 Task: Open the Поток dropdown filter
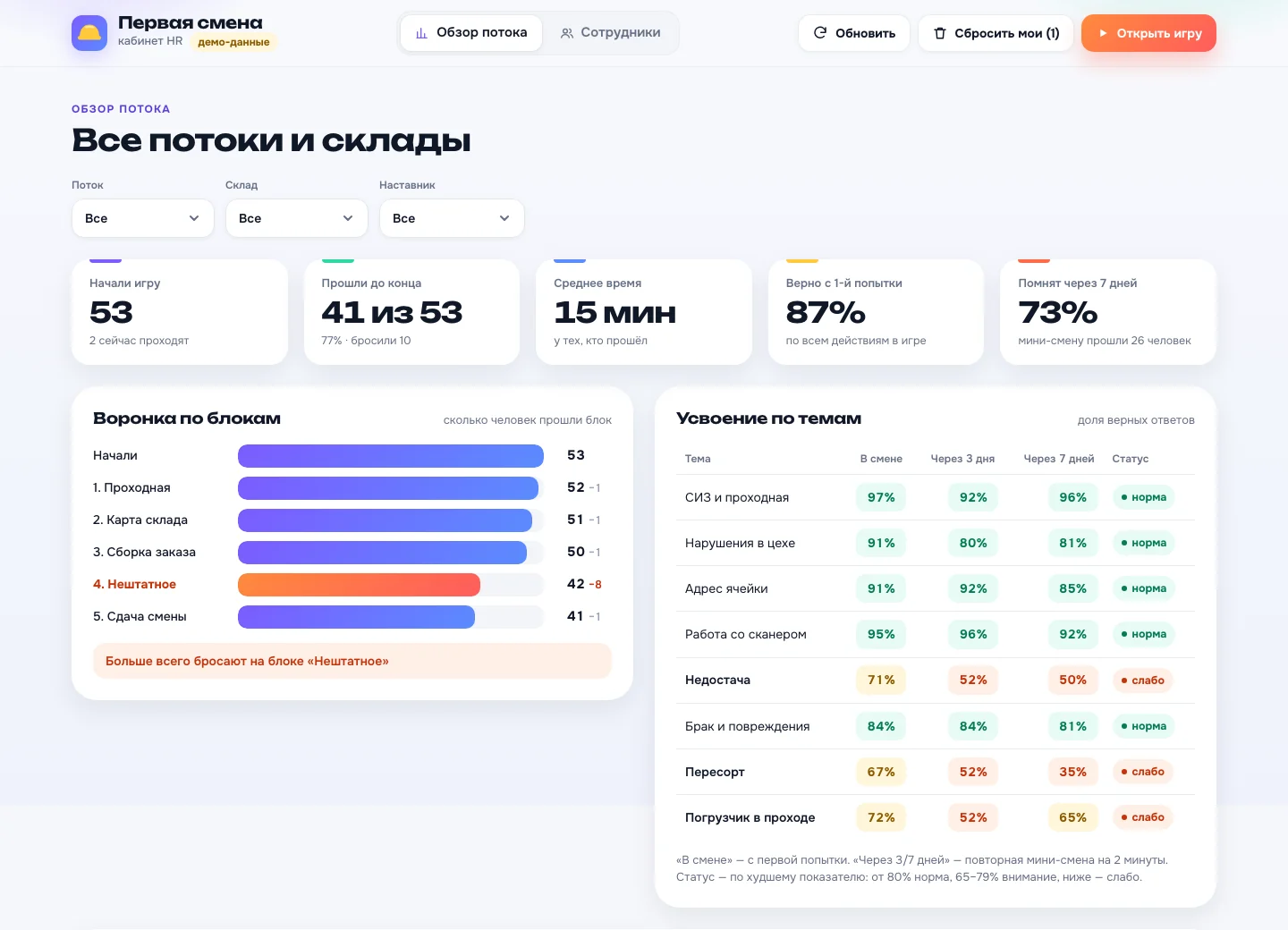coord(143,218)
